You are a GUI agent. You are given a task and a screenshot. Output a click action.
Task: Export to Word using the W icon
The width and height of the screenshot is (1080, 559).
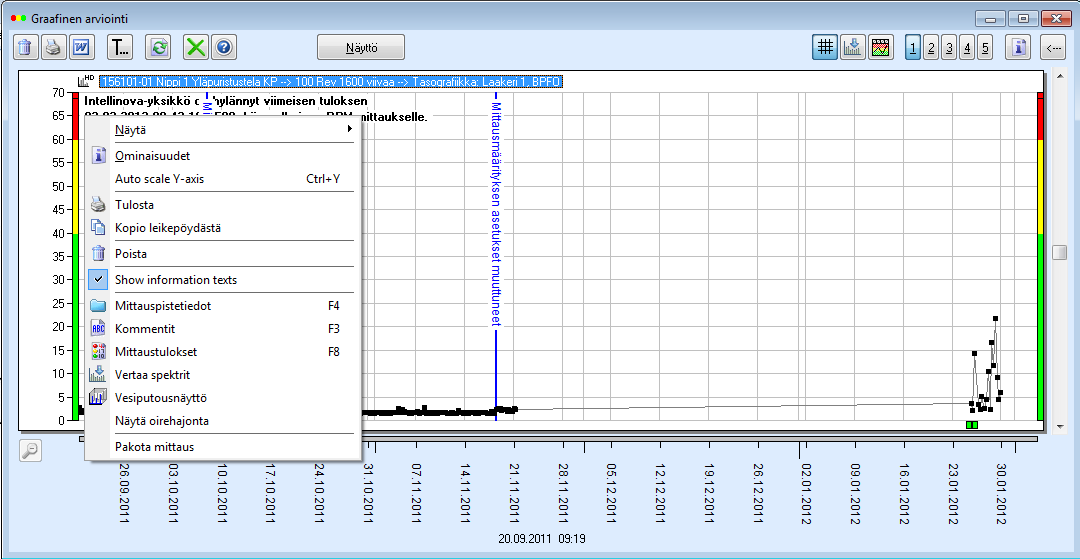pyautogui.click(x=82, y=48)
